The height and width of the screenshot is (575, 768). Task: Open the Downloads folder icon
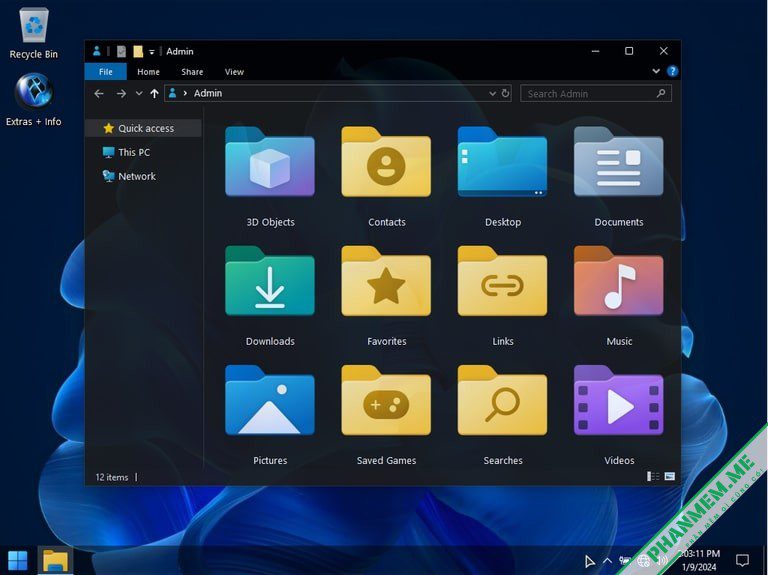(x=270, y=281)
